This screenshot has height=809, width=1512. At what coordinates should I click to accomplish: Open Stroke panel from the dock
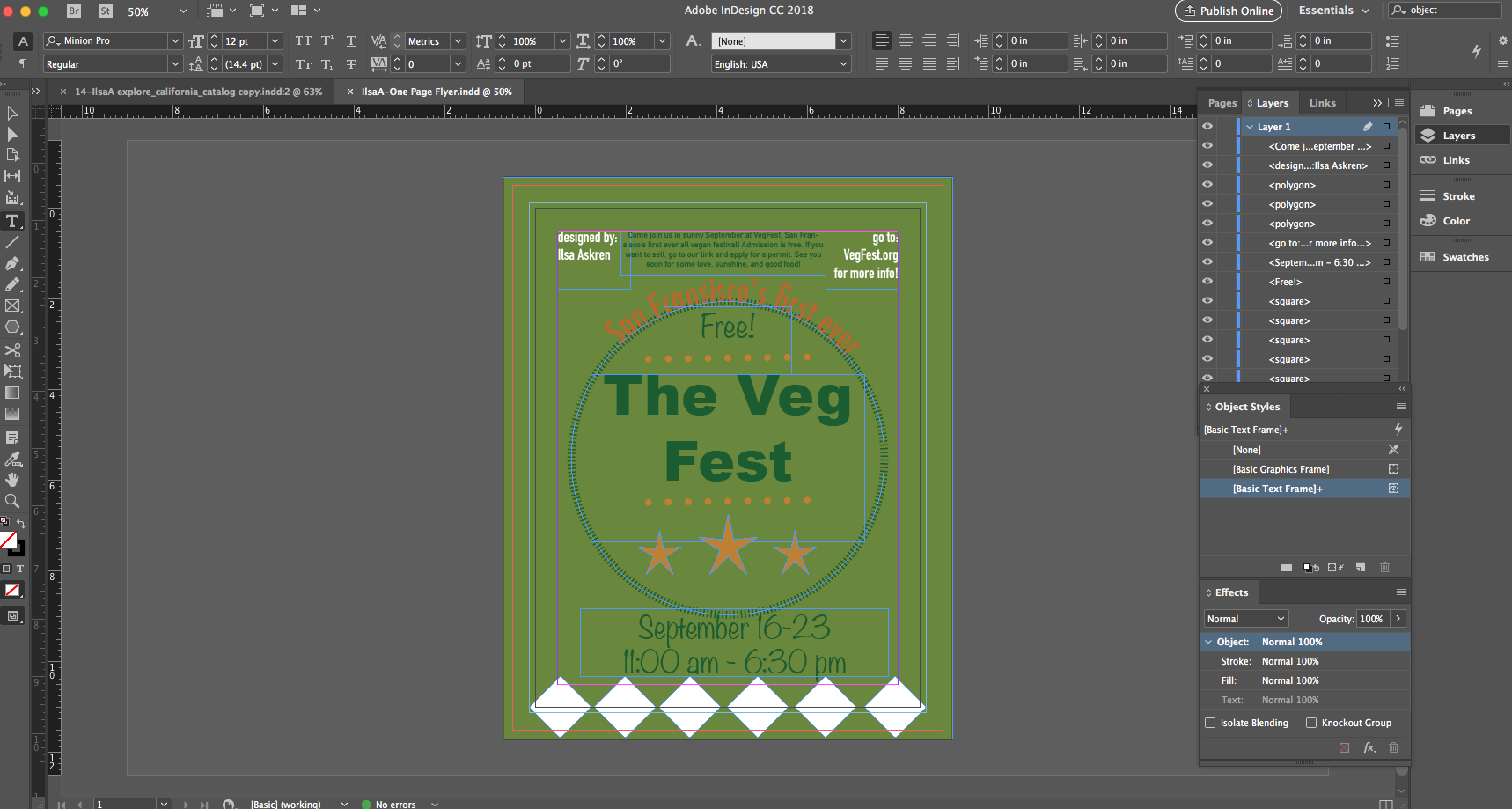[1458, 196]
